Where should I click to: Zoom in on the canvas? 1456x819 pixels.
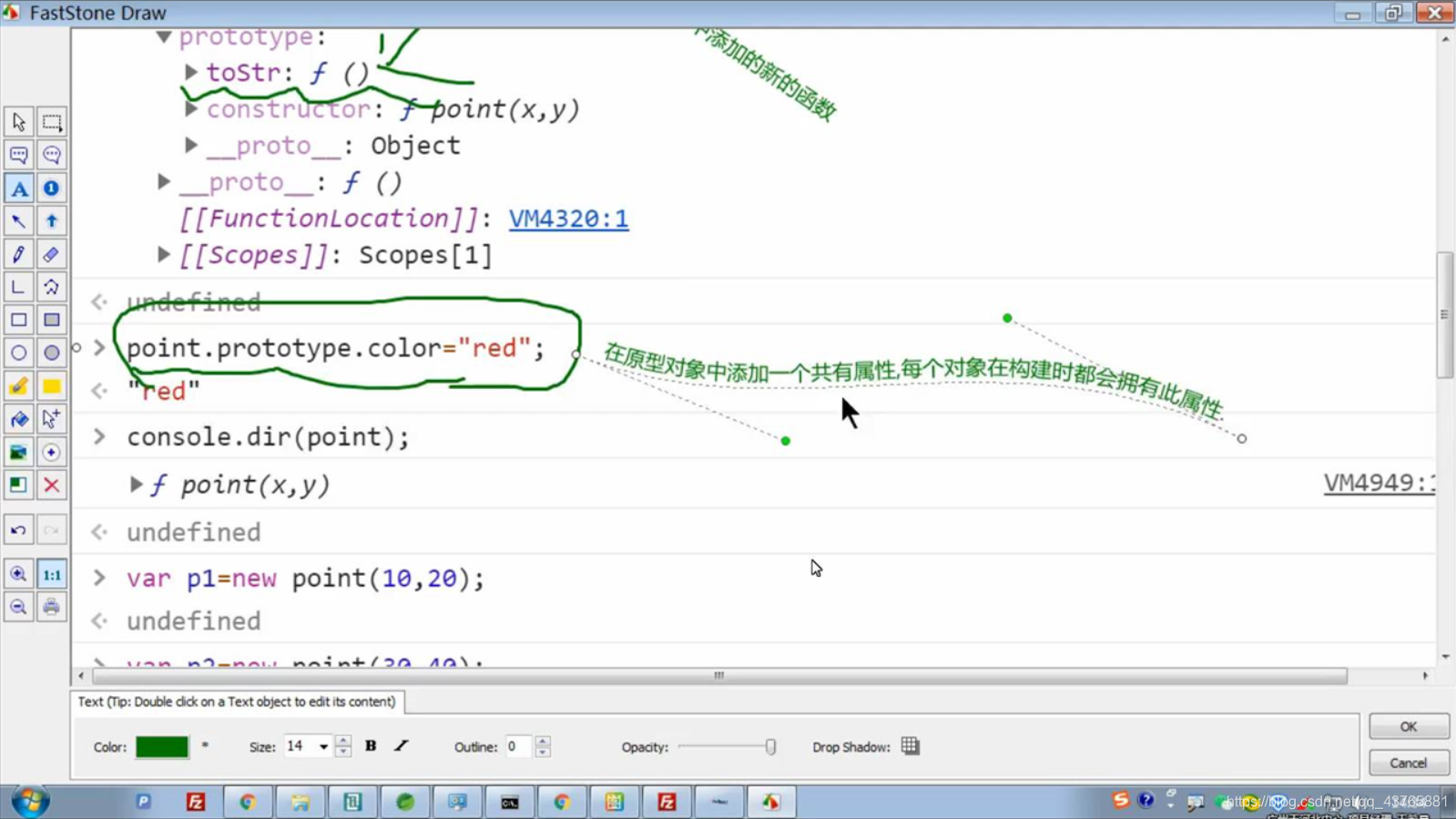(x=18, y=574)
